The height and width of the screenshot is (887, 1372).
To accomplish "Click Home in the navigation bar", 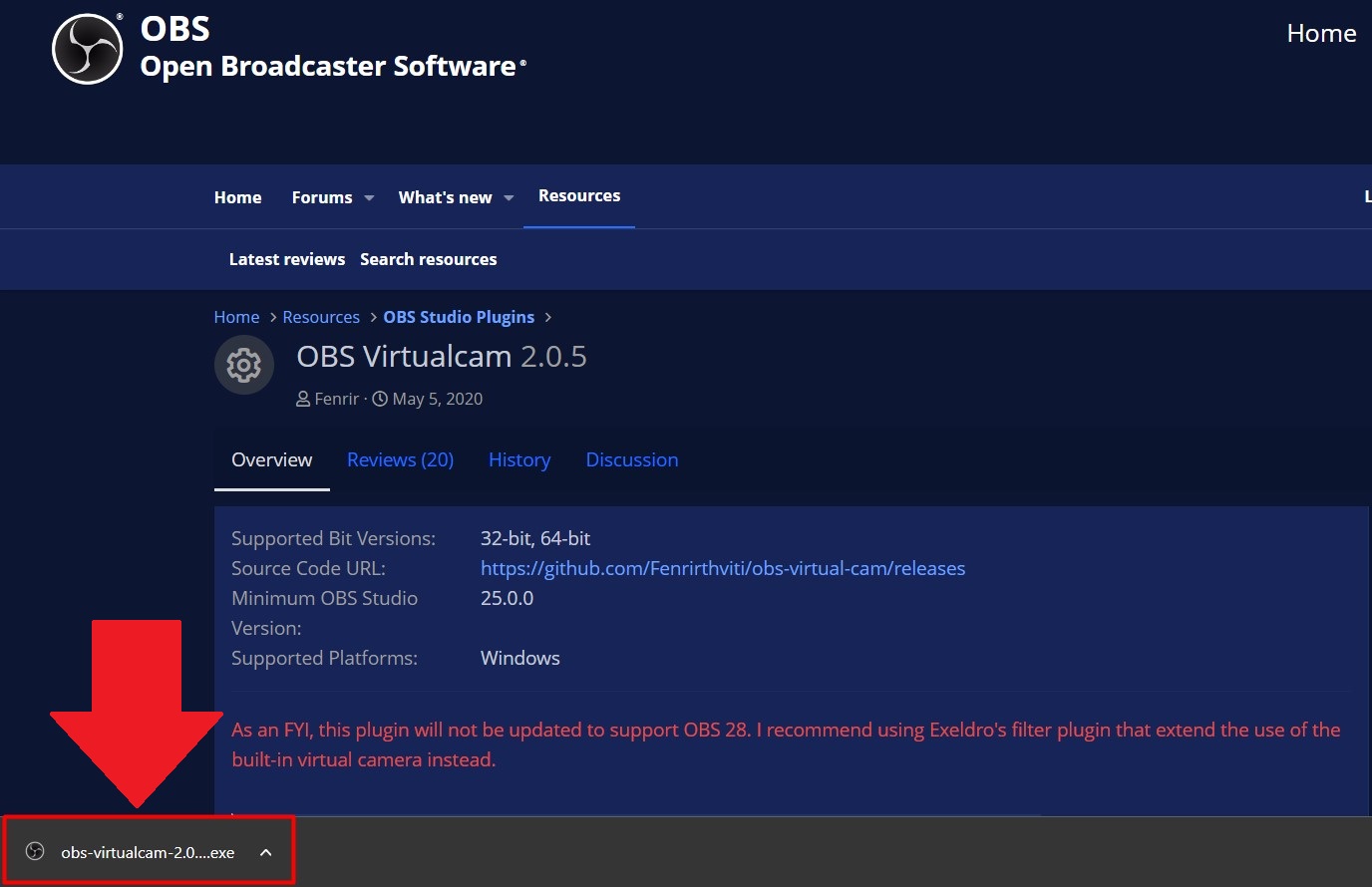I will [x=237, y=196].
